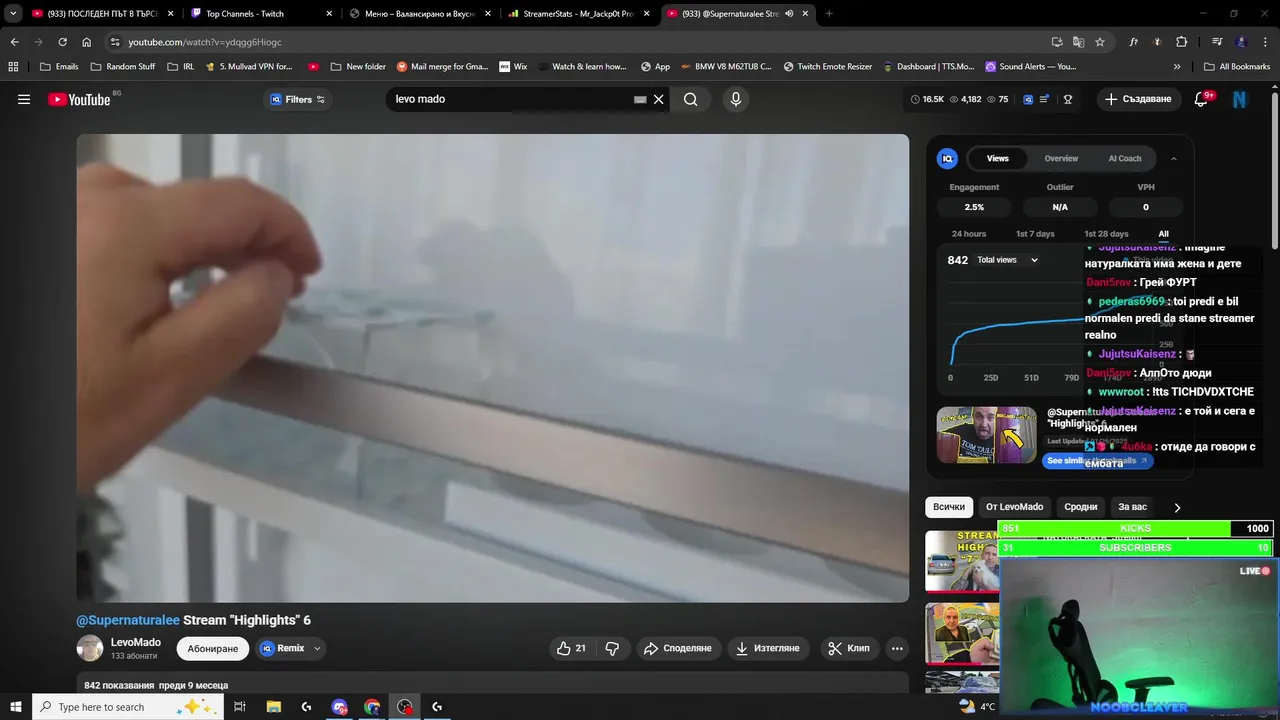The image size is (1280, 720).
Task: Open the vidIQ Filters button
Action: (298, 99)
